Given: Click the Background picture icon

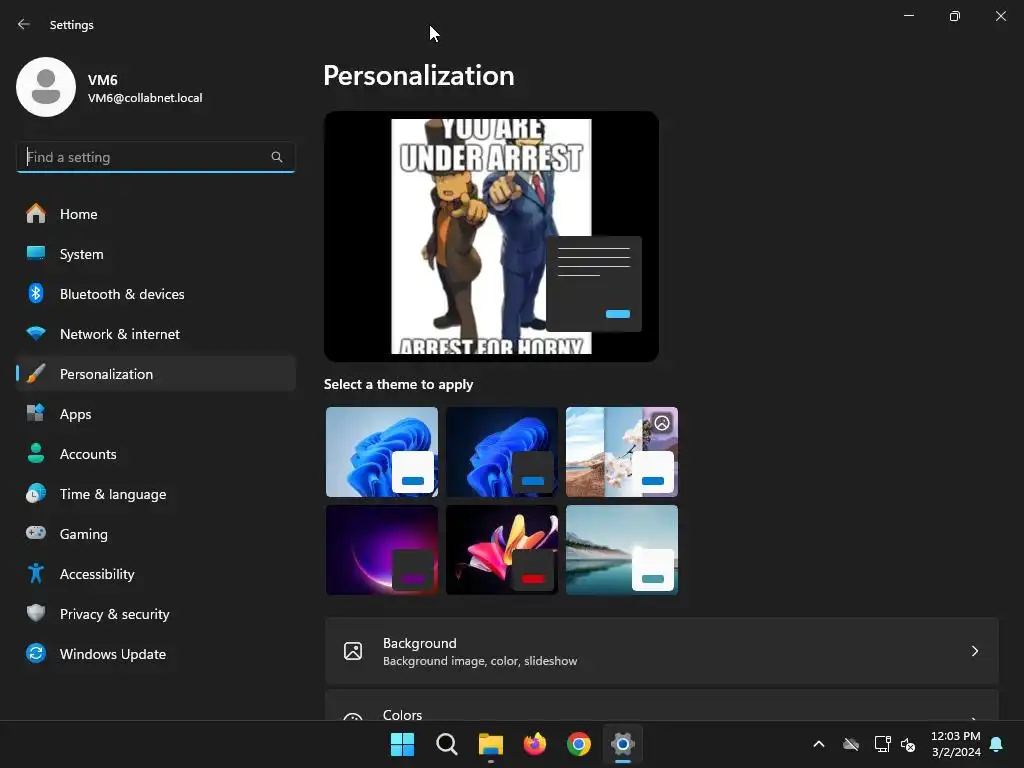Looking at the screenshot, I should (x=353, y=651).
